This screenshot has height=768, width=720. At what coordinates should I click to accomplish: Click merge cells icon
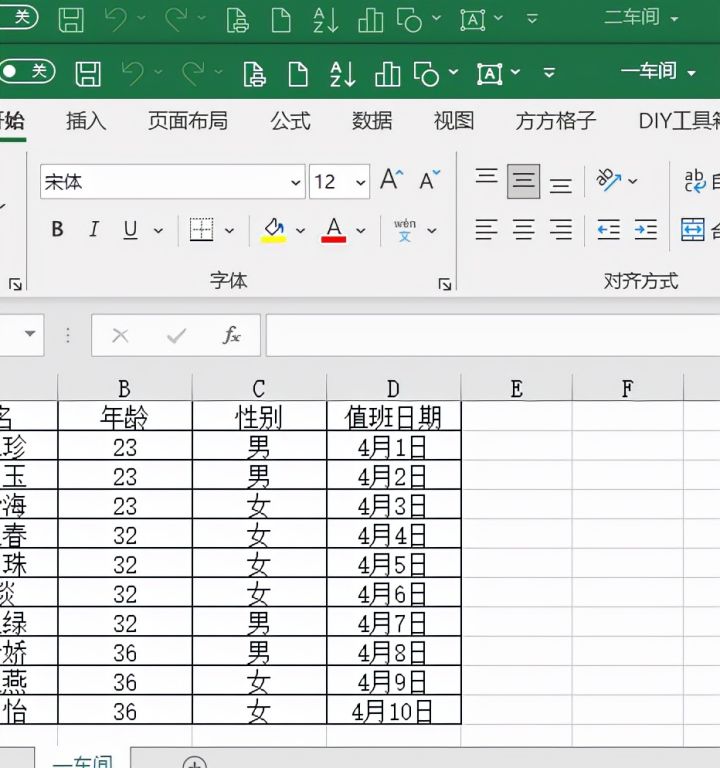(693, 229)
